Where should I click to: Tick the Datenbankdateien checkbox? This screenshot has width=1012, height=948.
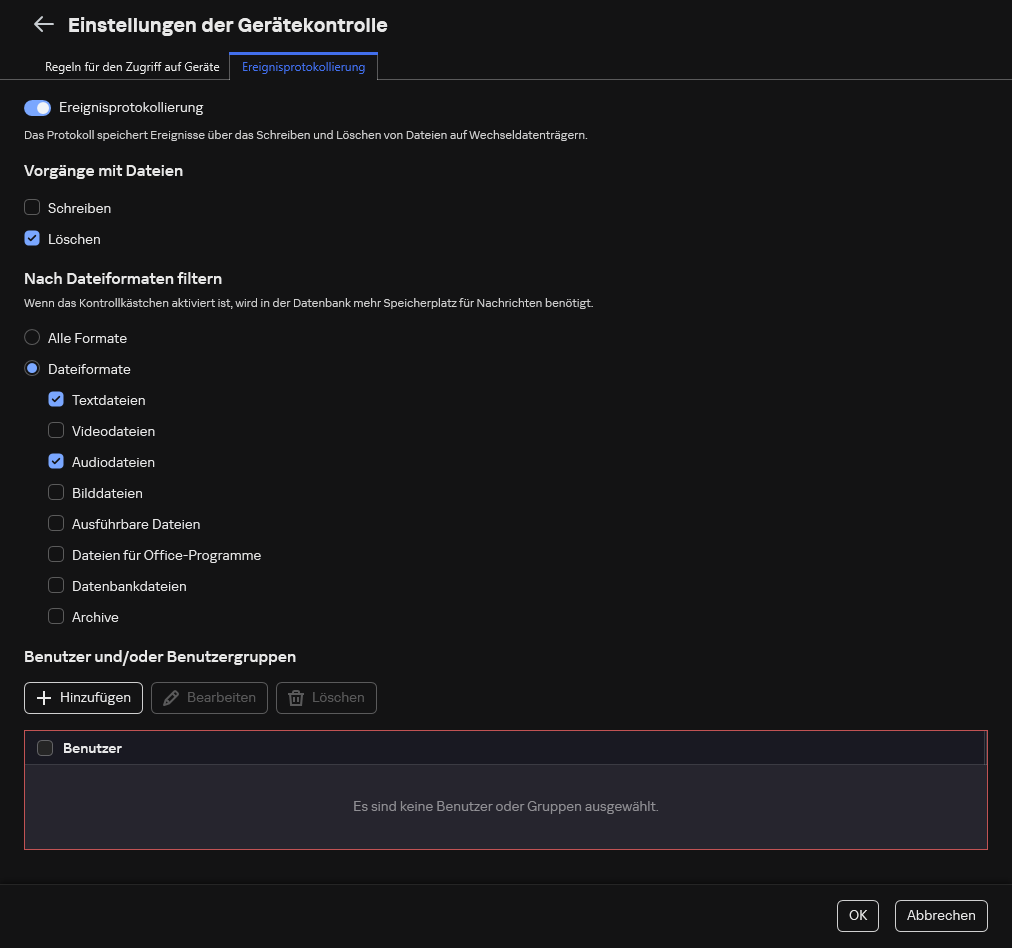tap(56, 586)
